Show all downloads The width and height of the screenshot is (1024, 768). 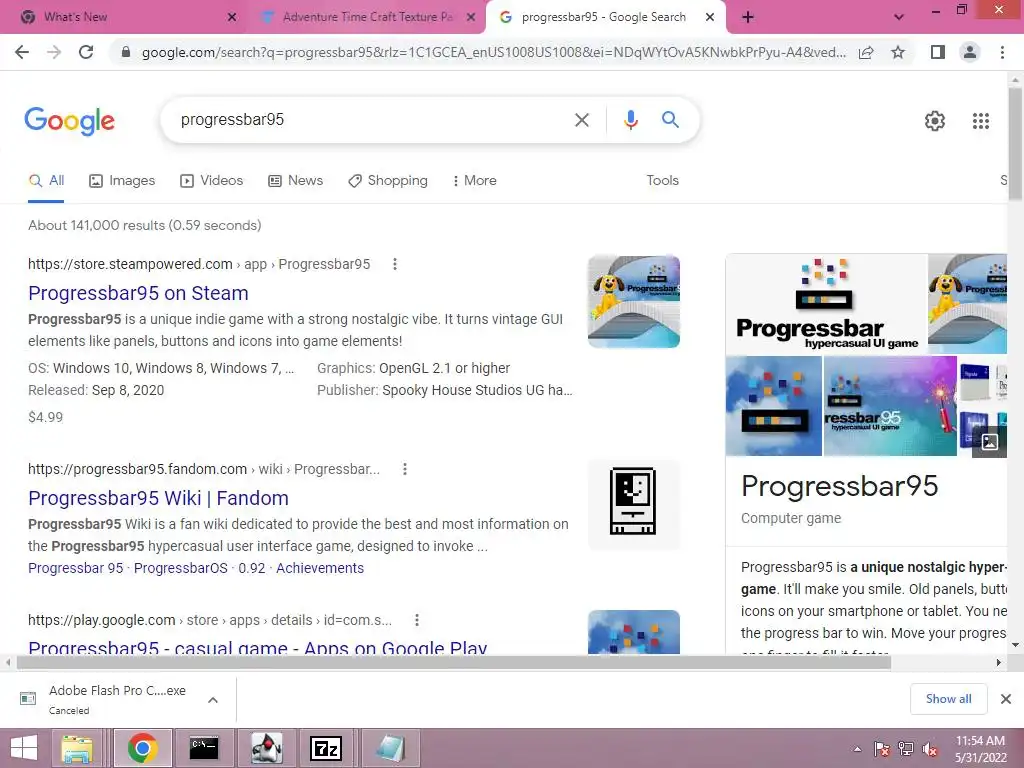point(948,699)
